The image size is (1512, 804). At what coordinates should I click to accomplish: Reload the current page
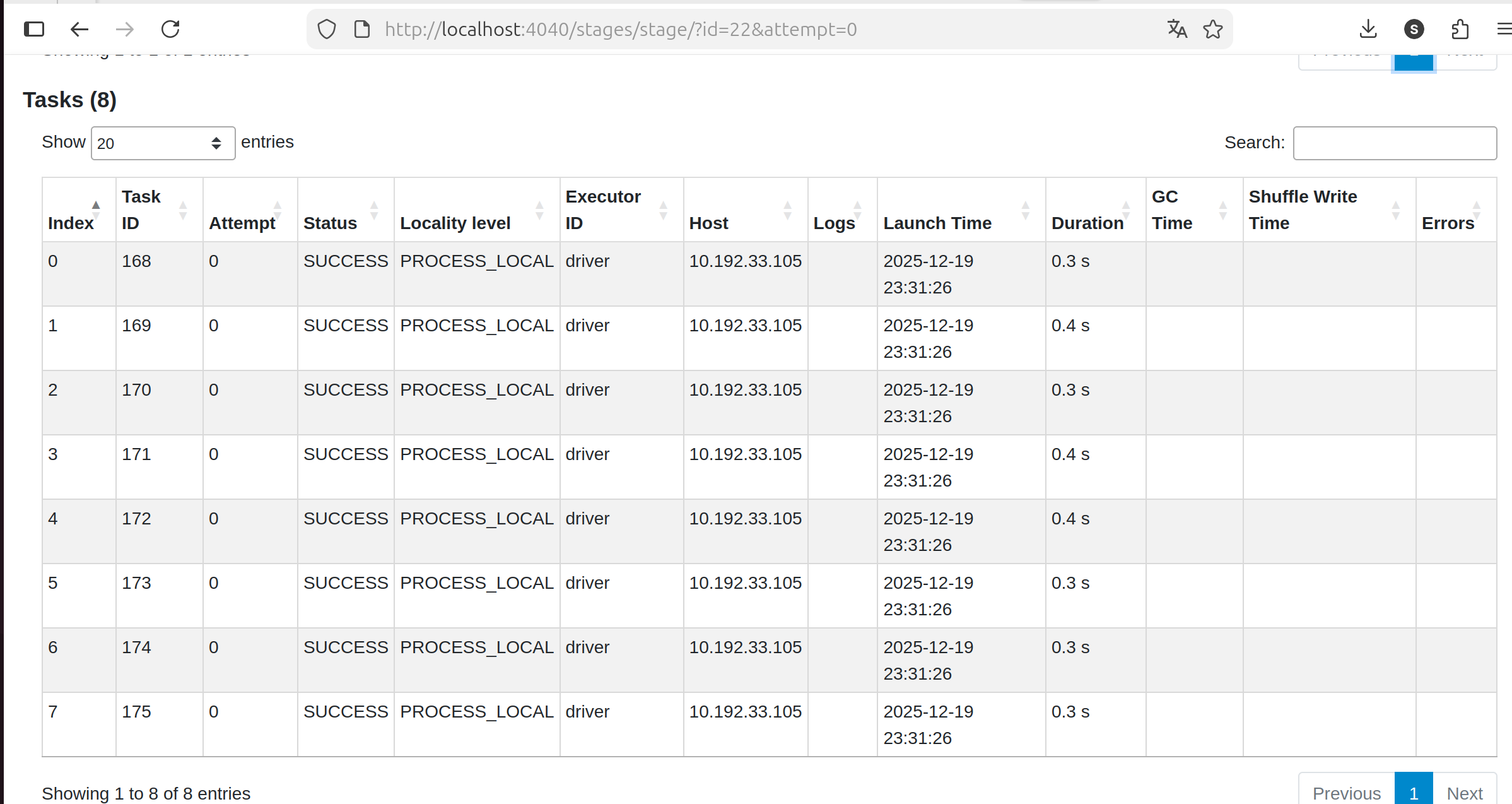170,29
